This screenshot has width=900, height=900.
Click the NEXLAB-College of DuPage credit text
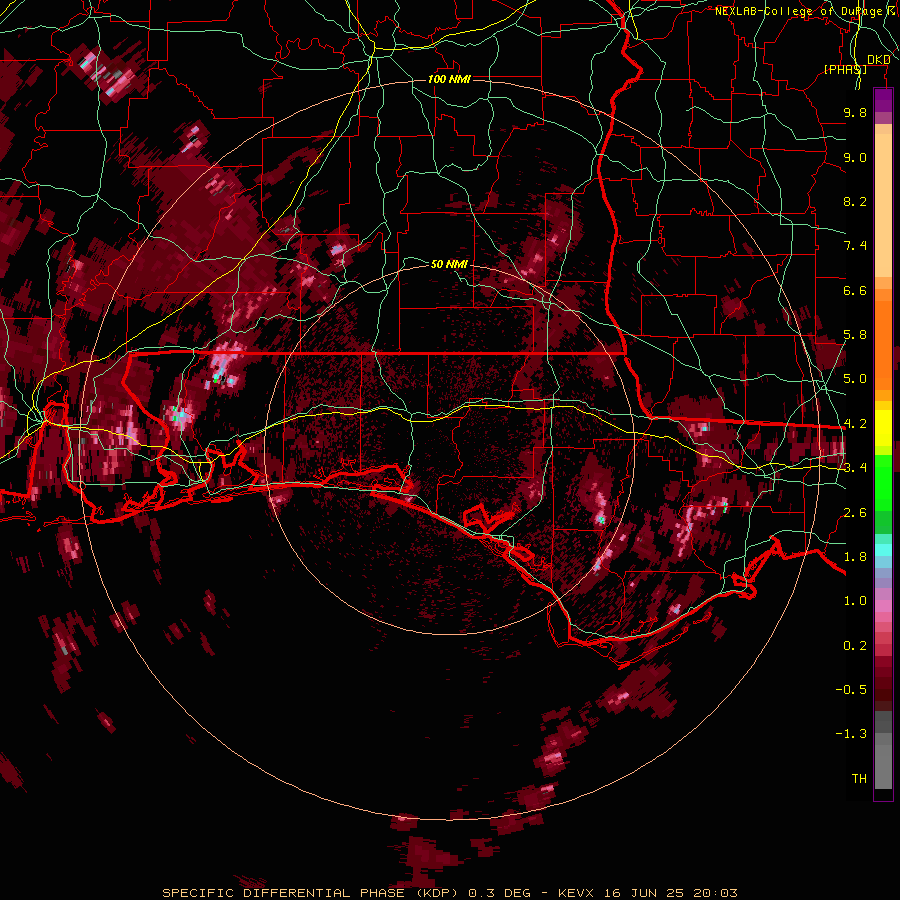pos(807,11)
